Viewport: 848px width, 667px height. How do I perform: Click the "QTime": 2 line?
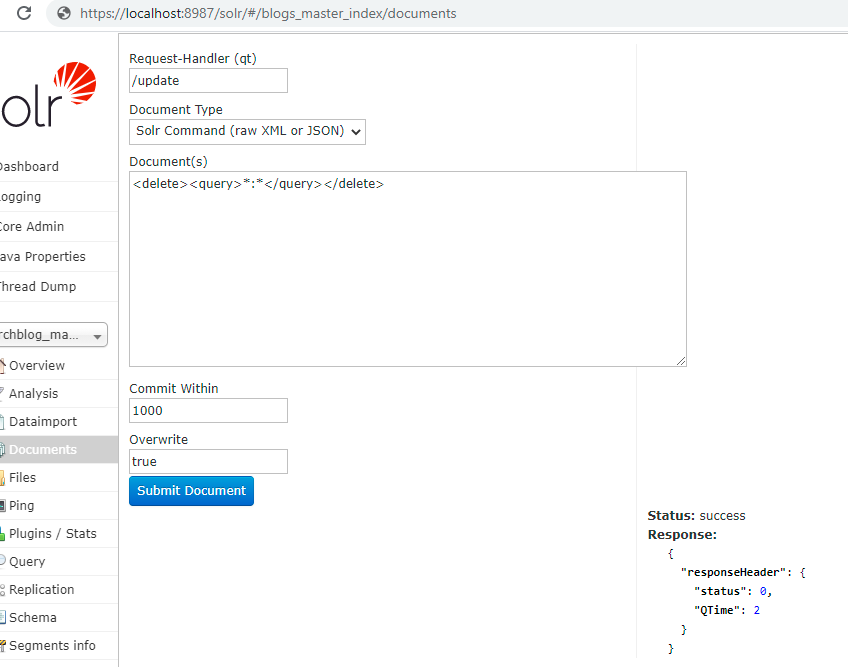point(727,610)
